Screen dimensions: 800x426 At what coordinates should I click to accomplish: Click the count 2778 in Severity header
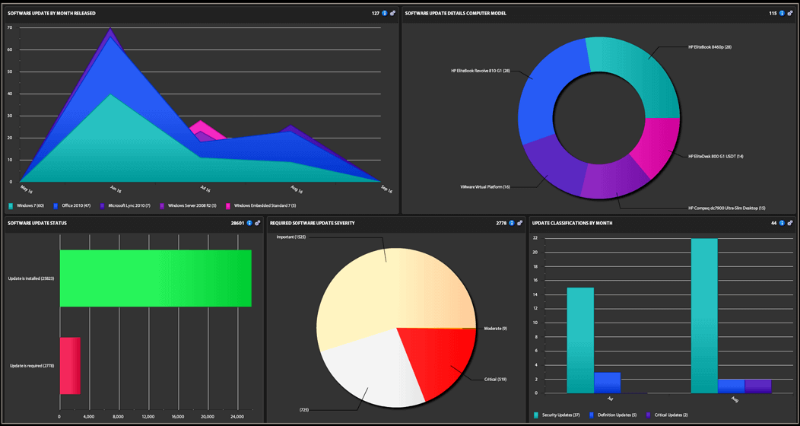(x=501, y=223)
